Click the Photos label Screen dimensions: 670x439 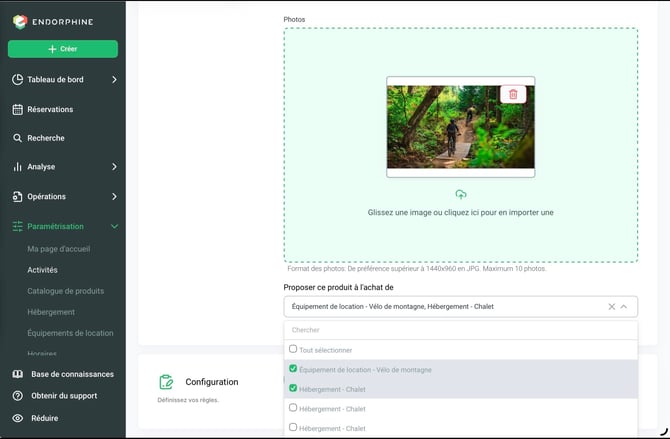294,19
